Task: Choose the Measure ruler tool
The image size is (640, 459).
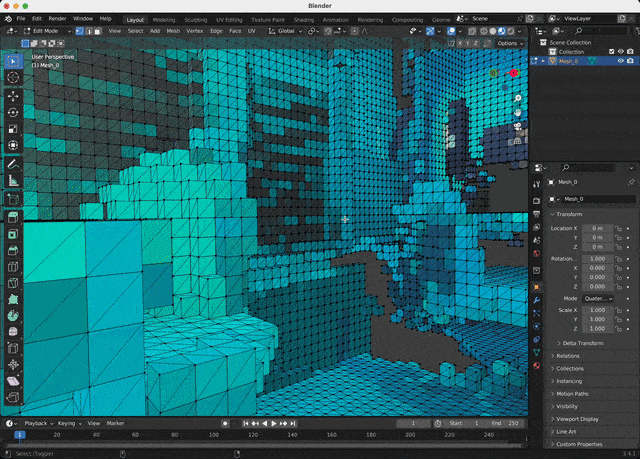Action: click(13, 180)
